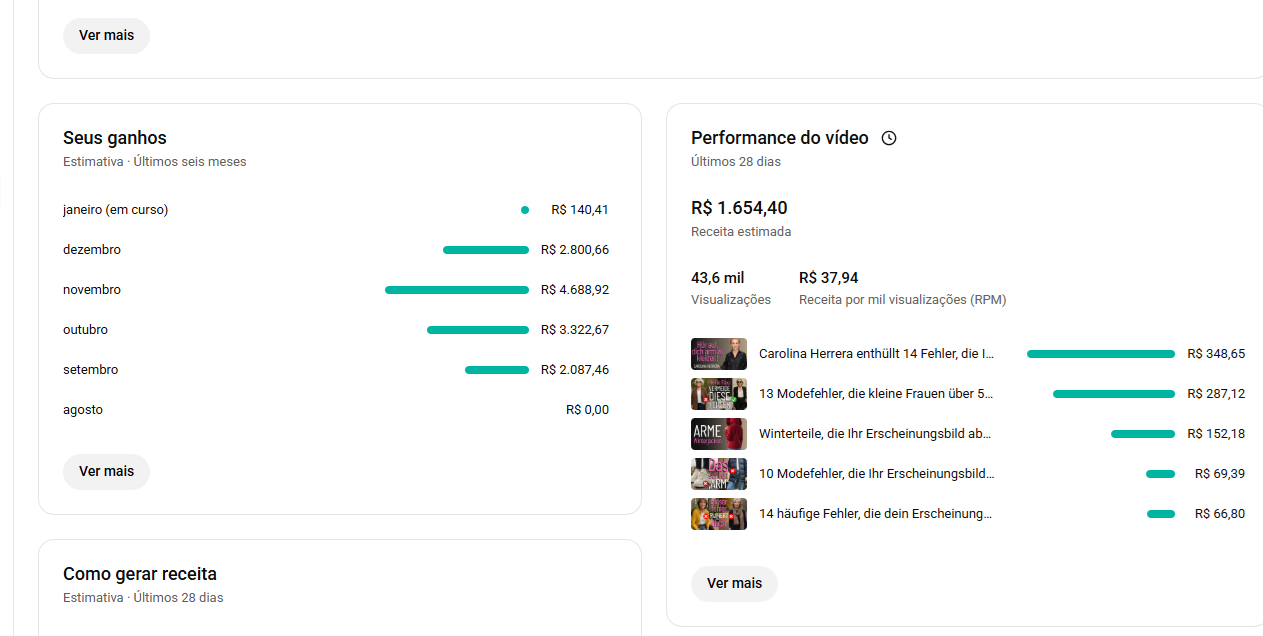Open the Carolina Herrera video thumbnail
This screenshot has height=636, width=1263.
[x=718, y=354]
